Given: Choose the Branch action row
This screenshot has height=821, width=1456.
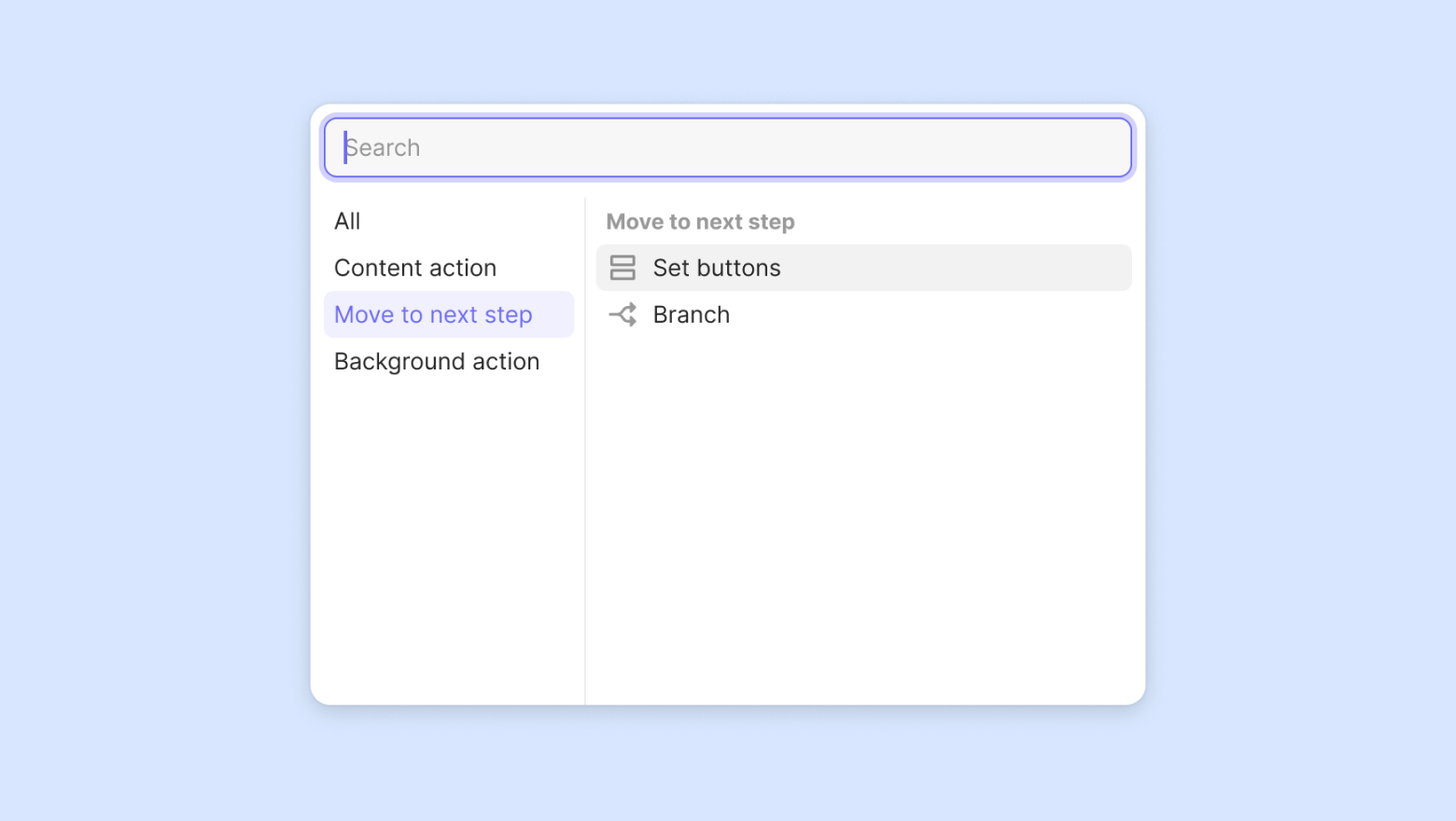Looking at the screenshot, I should tap(862, 314).
